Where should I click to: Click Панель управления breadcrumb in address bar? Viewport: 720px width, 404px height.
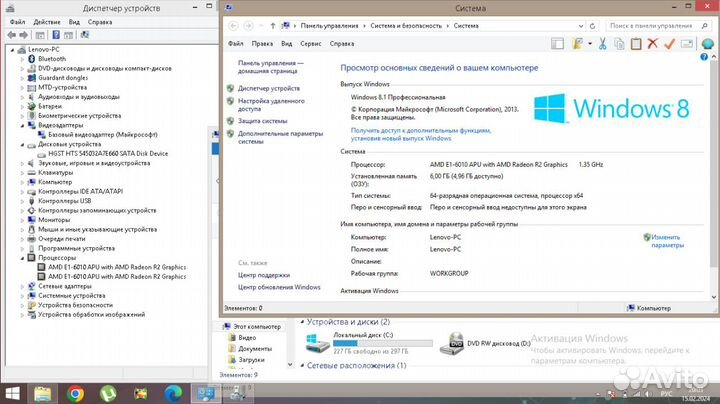[x=329, y=26]
